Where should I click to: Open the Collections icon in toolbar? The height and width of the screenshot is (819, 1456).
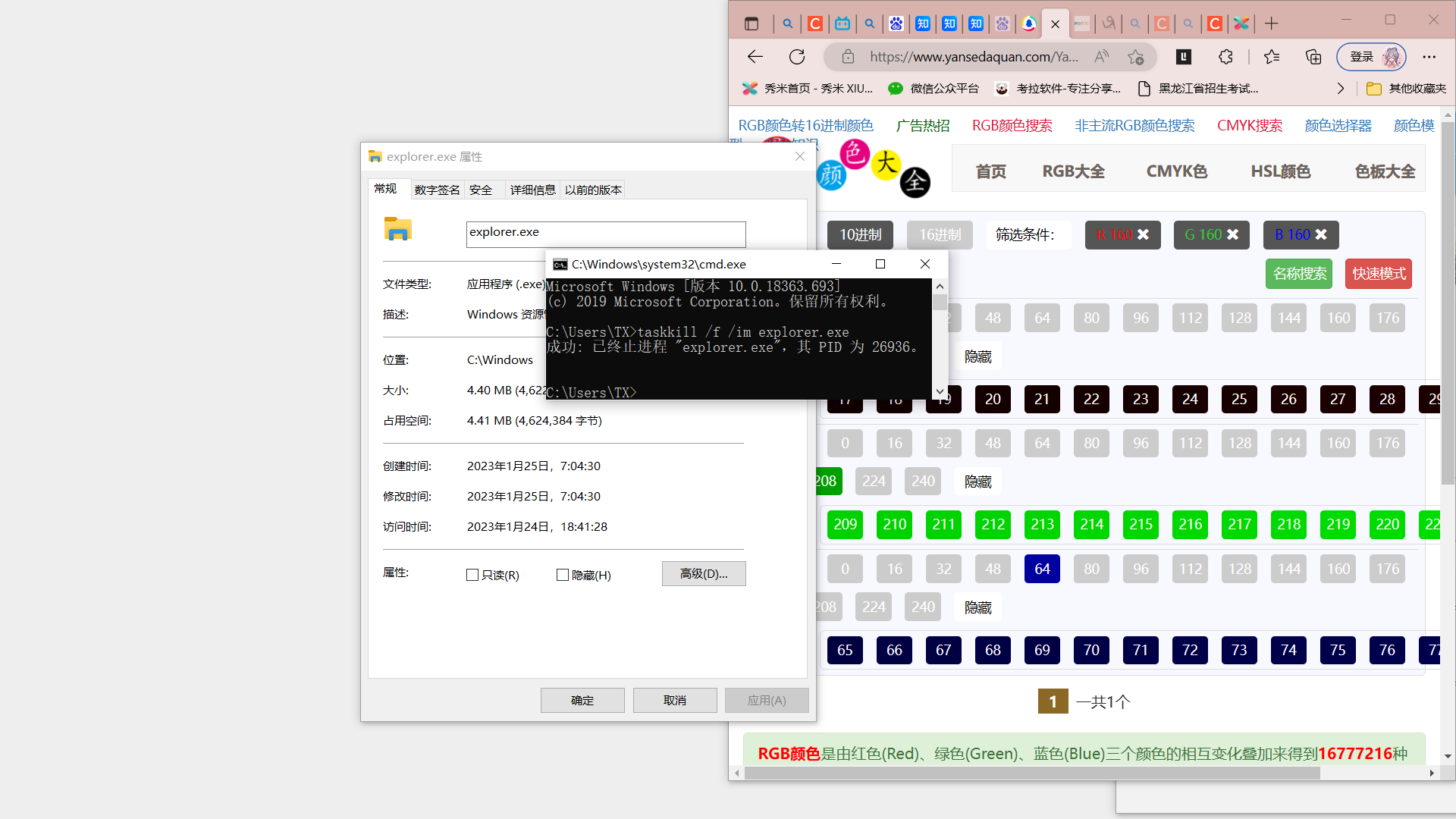[x=1313, y=57]
